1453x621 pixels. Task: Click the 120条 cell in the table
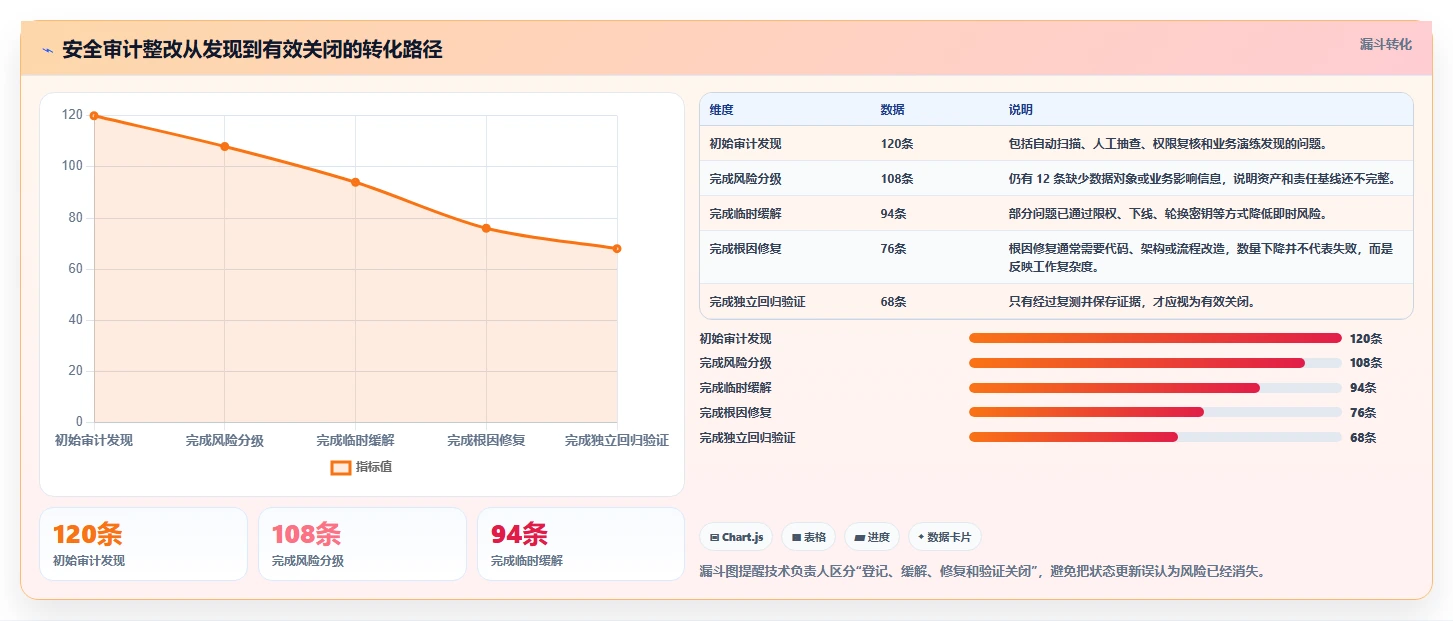897,144
